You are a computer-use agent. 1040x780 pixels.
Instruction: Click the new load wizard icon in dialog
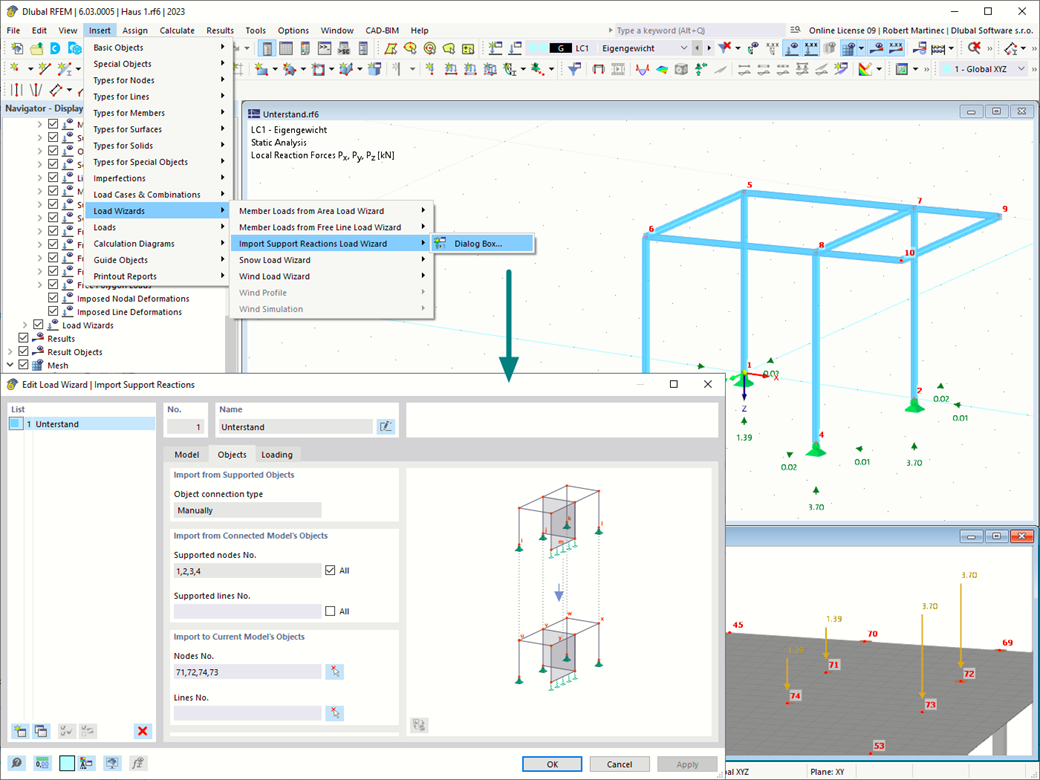point(20,731)
